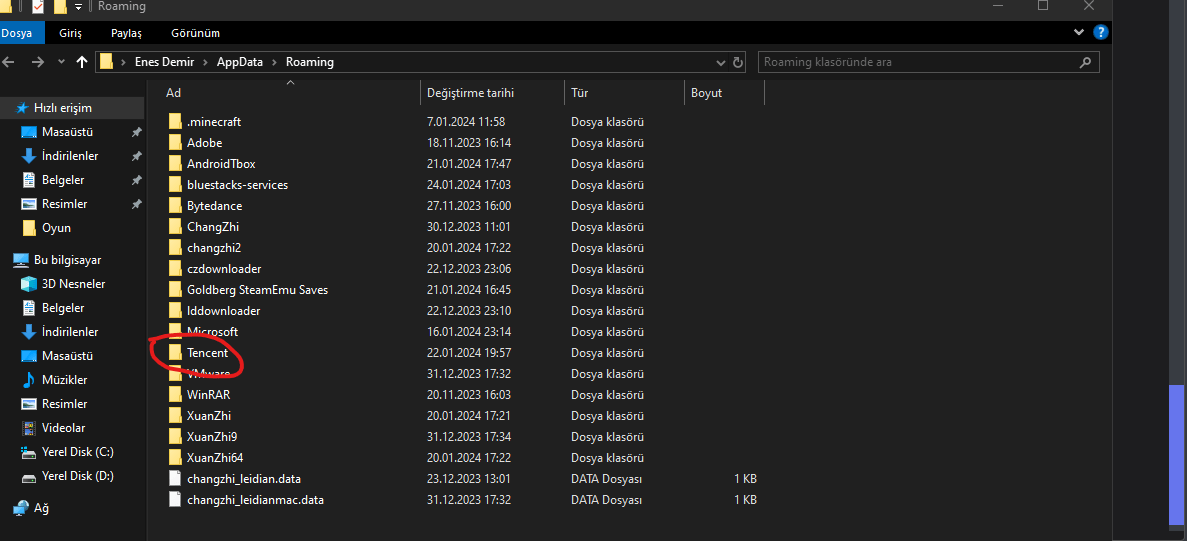Open Quick Access Toolbar customize dropdown

[78, 7]
